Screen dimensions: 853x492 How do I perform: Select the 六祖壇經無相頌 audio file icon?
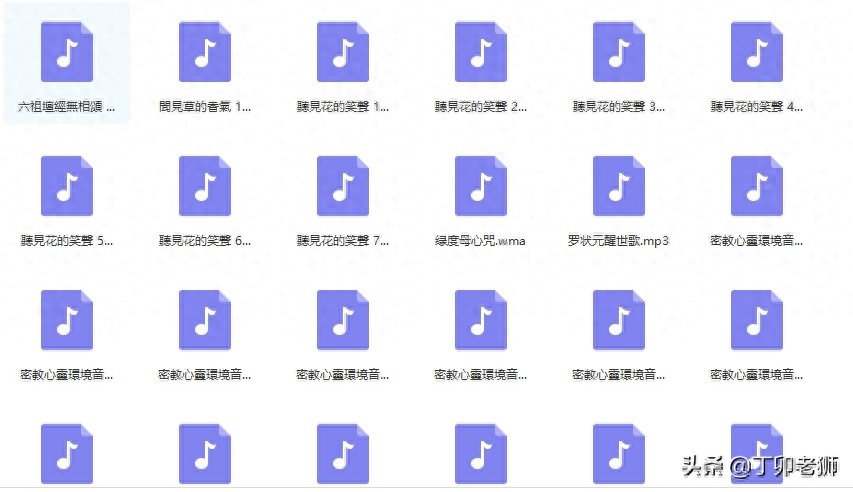(67, 52)
